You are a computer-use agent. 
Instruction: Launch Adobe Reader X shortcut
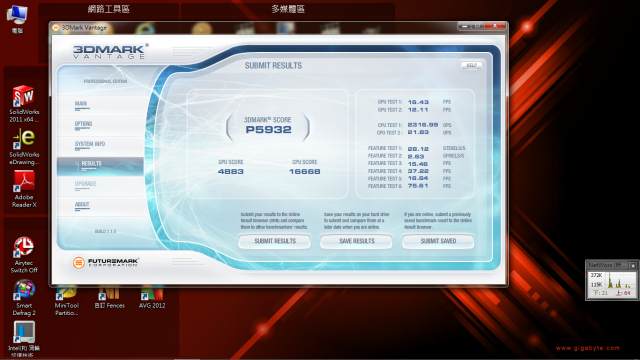[x=24, y=189]
